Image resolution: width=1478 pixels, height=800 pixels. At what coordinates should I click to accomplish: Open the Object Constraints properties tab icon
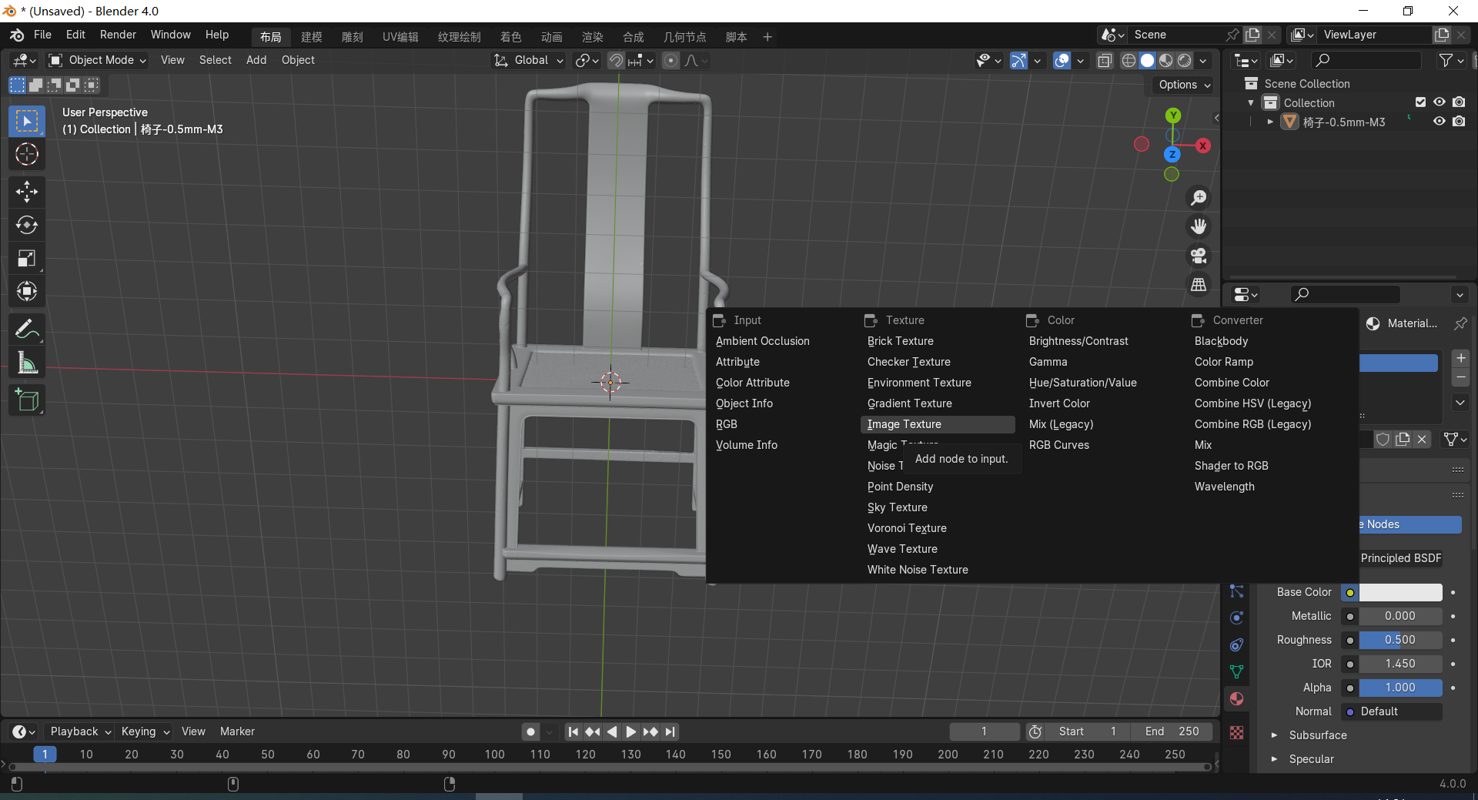click(x=1237, y=645)
